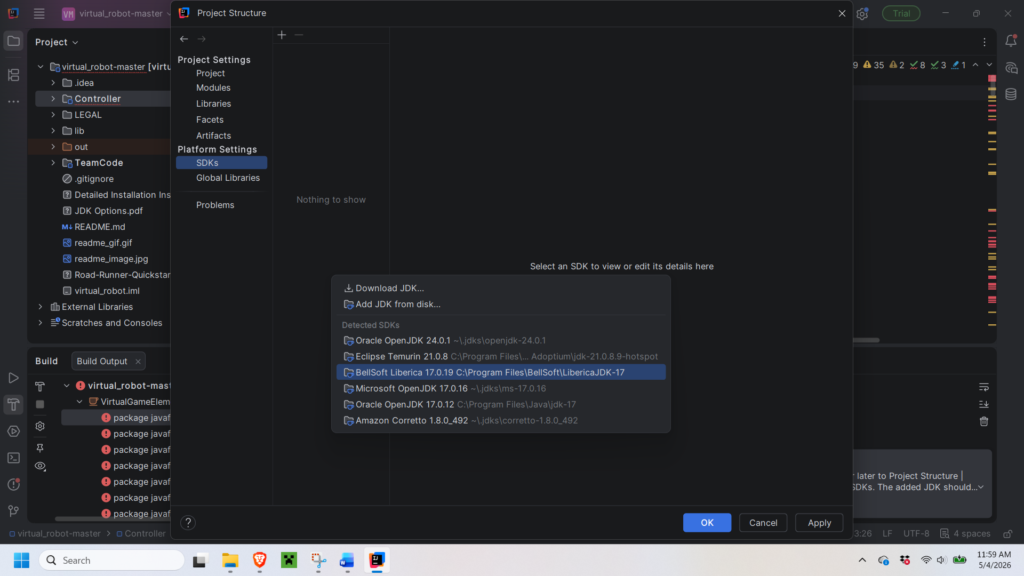
Task: Toggle the eye icon in Build panel
Action: 40,466
